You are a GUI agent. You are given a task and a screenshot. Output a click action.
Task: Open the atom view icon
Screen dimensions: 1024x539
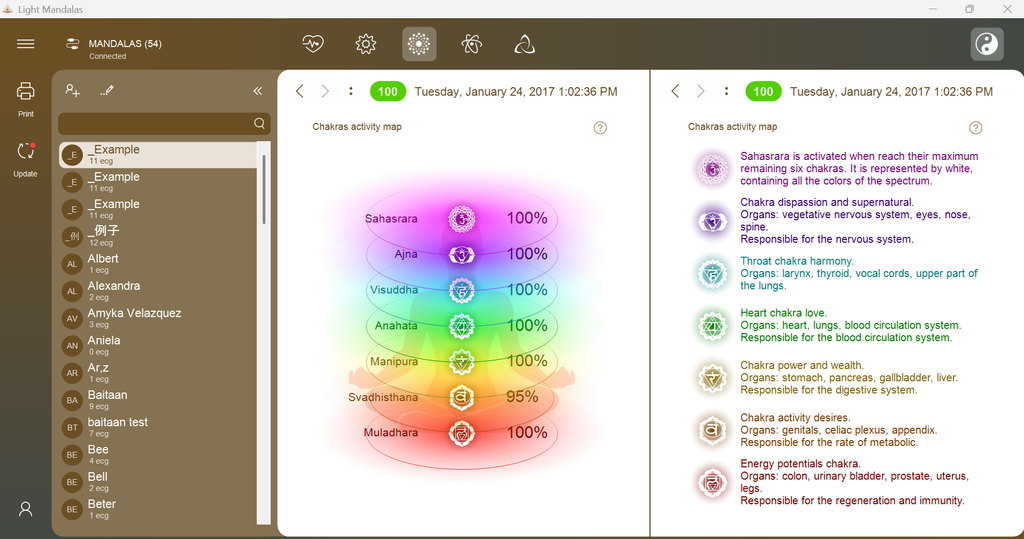tap(472, 44)
